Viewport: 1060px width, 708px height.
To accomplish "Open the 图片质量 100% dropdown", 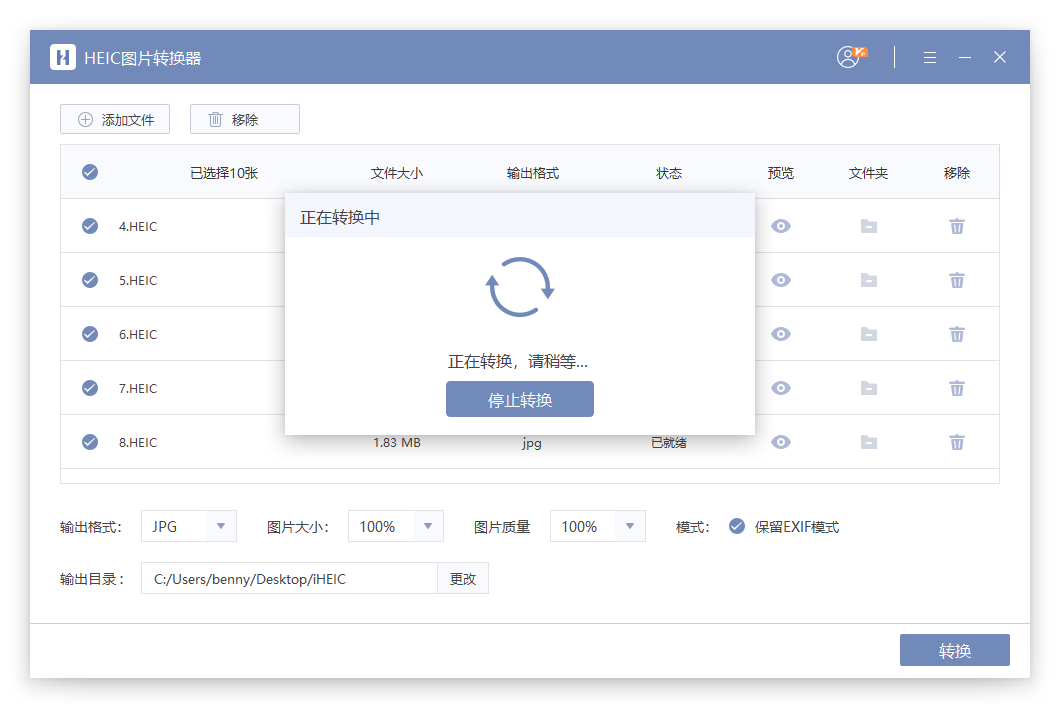I will (629, 526).
